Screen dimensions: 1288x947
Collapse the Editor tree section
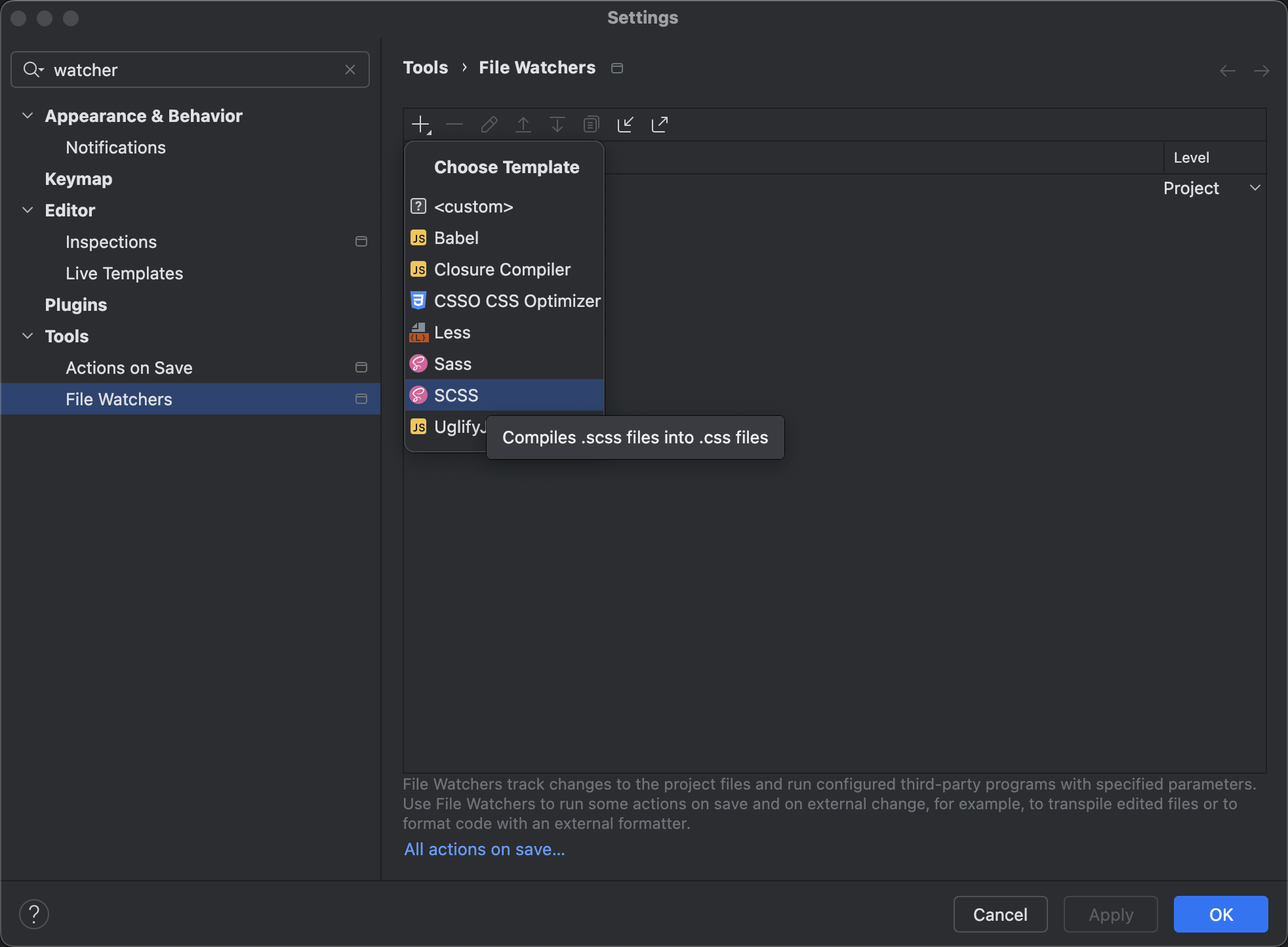(x=28, y=211)
